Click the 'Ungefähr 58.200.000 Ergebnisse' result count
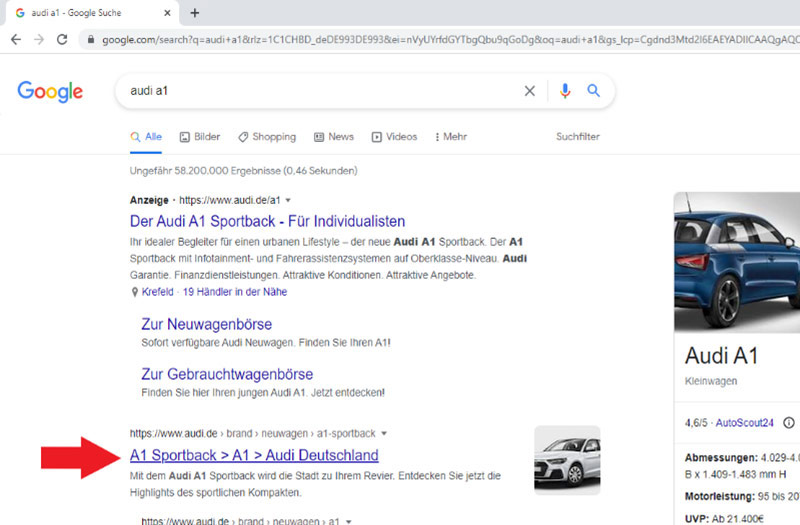 [x=243, y=171]
